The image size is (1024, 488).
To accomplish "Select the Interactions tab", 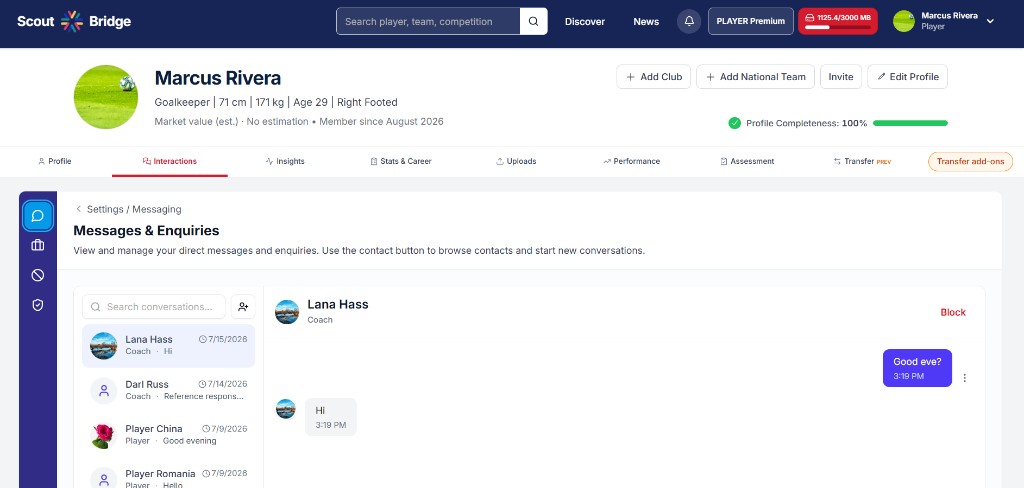I will tap(170, 161).
